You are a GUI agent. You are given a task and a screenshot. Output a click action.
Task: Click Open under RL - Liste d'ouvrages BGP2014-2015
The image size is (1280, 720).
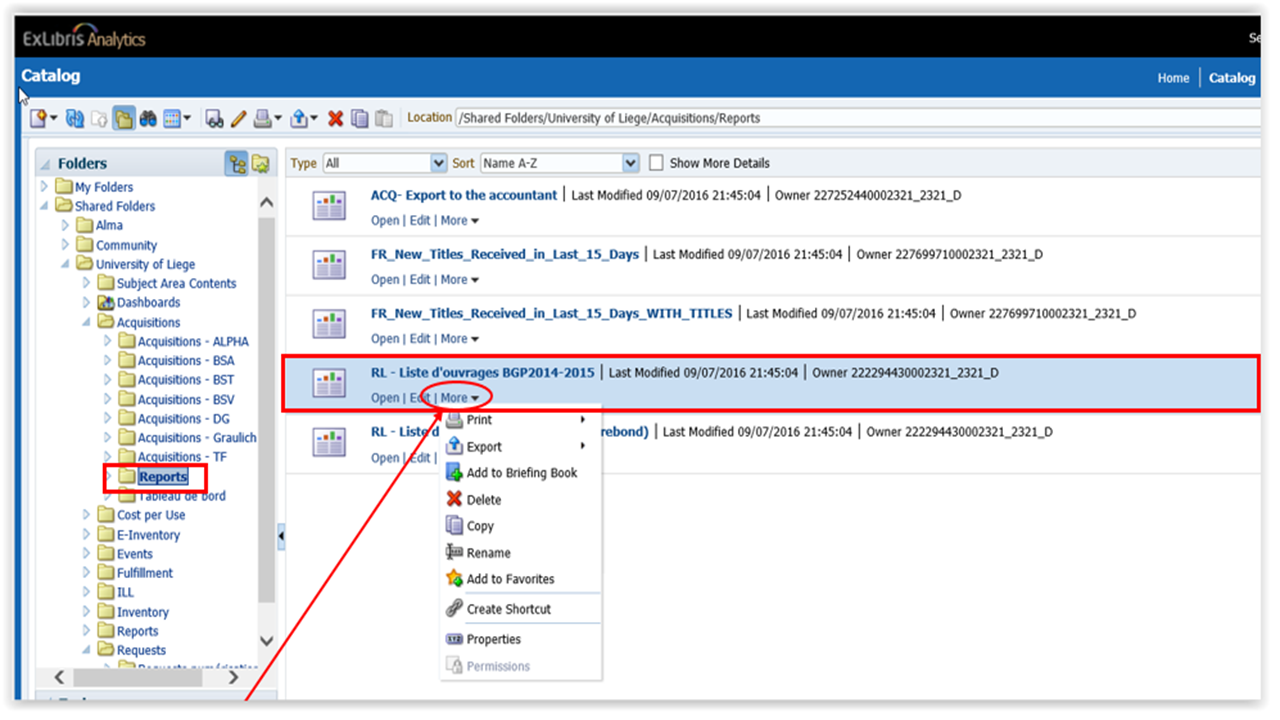(385, 397)
